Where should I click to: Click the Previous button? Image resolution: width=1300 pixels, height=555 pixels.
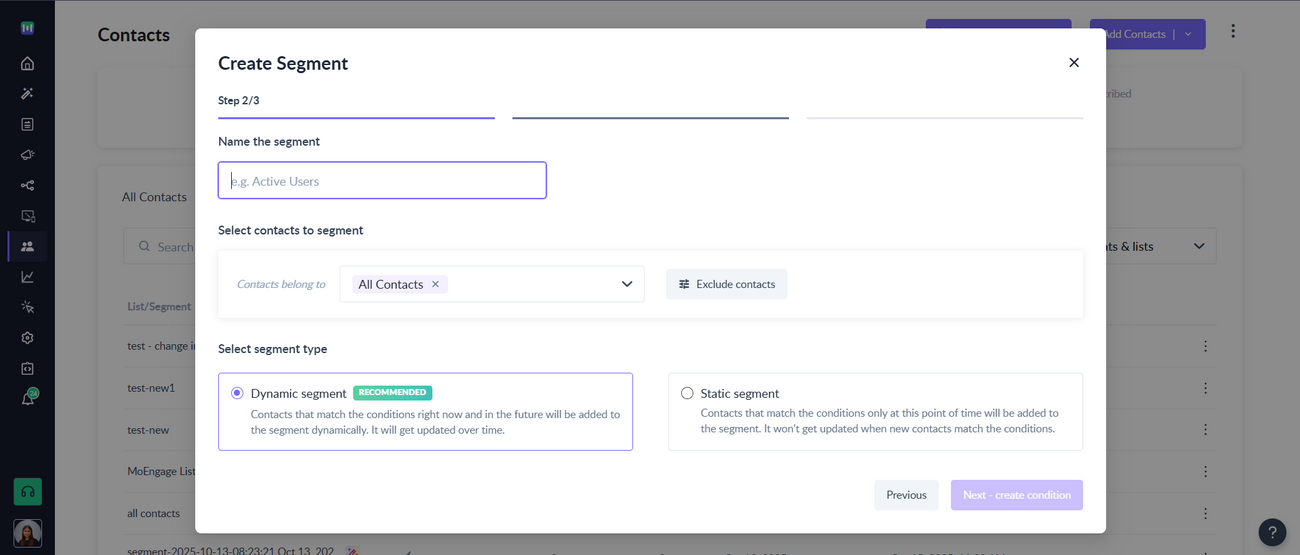(x=906, y=495)
